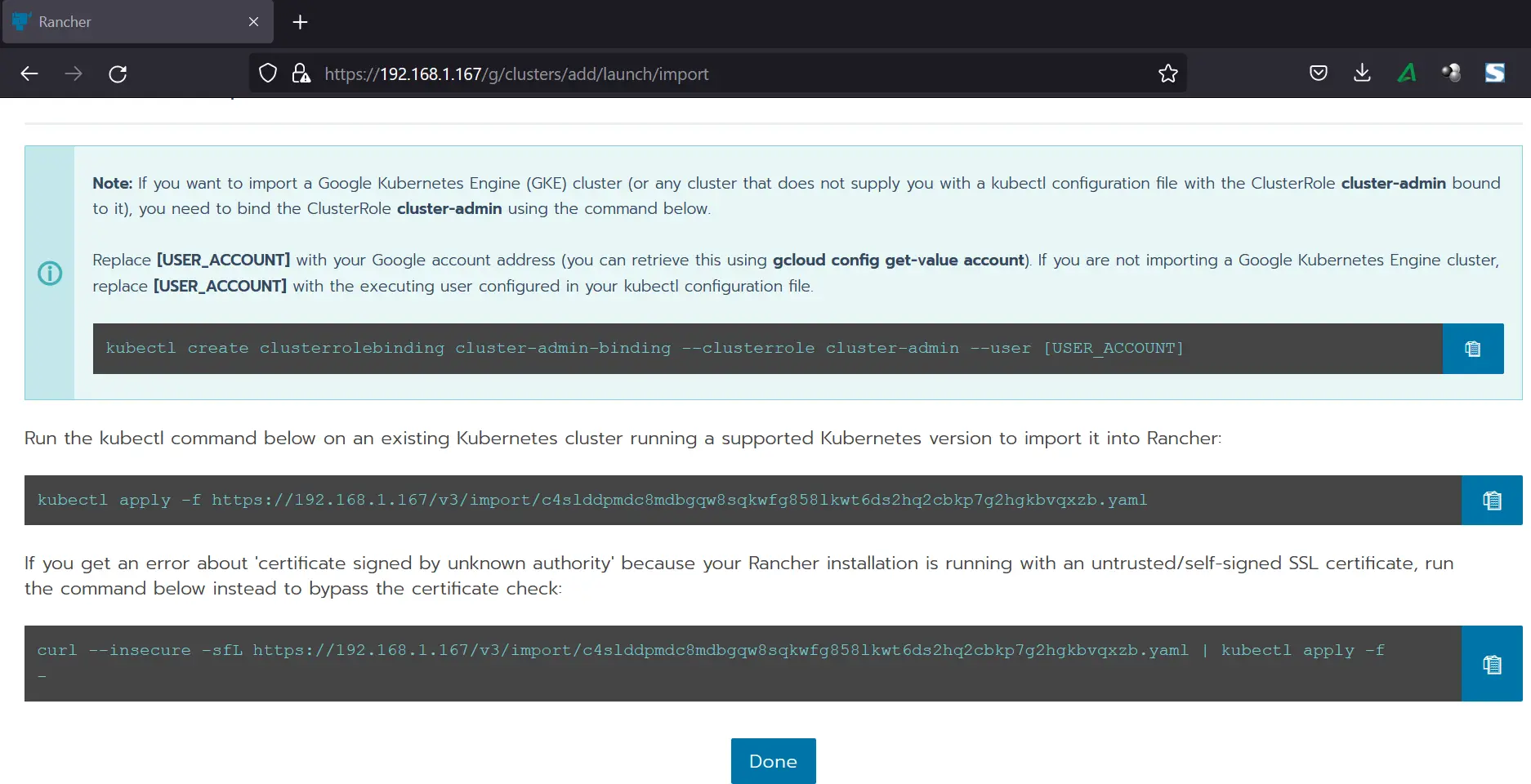Click the curl --insecure command text

[x=711, y=662]
